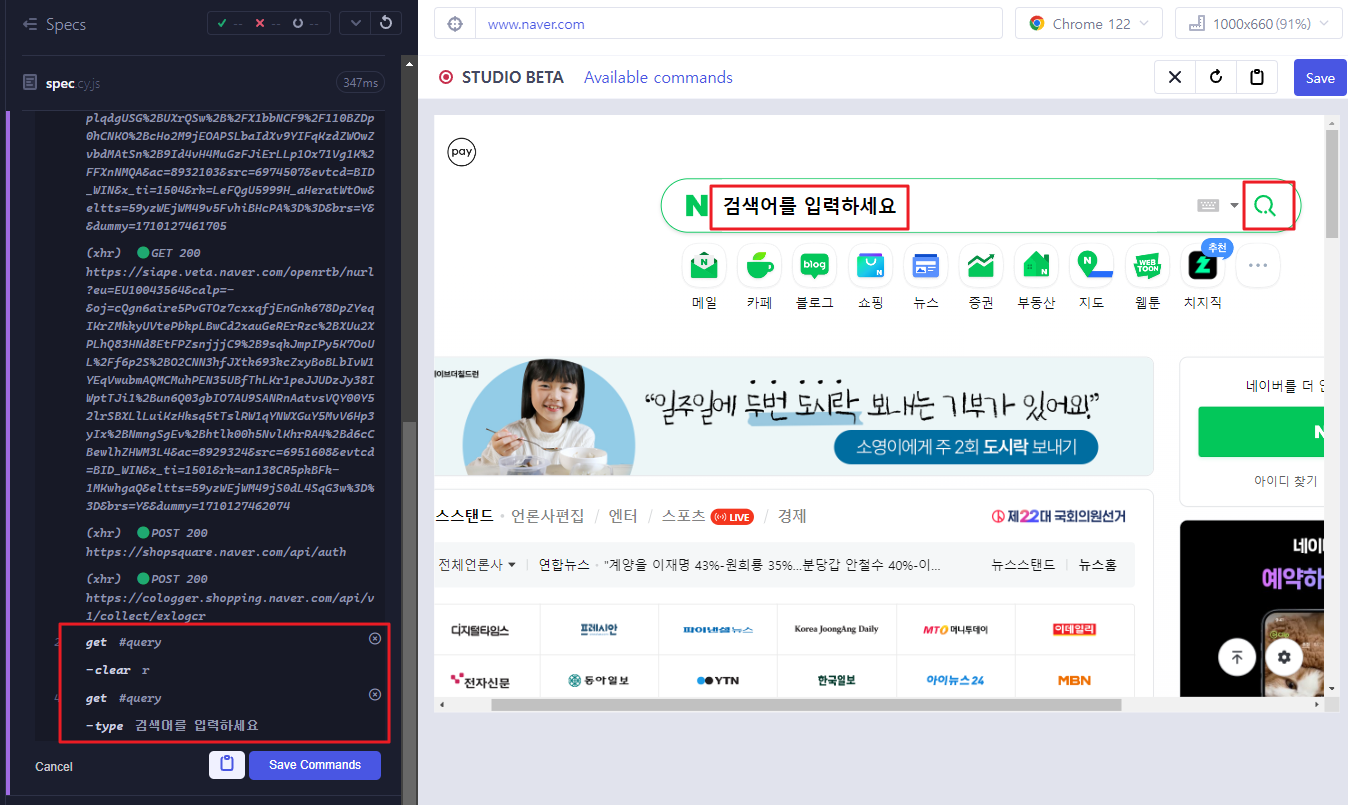Open the Korea JoongAng Daily logo
The image size is (1348, 805).
pos(836,629)
